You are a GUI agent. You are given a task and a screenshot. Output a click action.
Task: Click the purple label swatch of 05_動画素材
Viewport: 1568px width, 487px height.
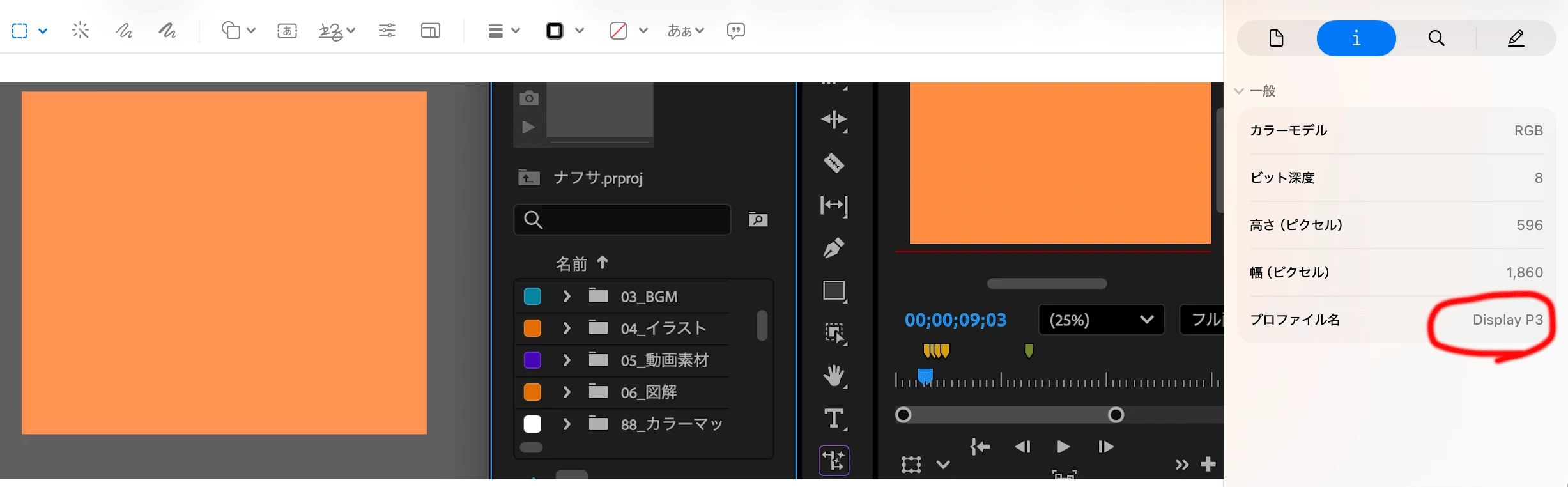(x=532, y=360)
